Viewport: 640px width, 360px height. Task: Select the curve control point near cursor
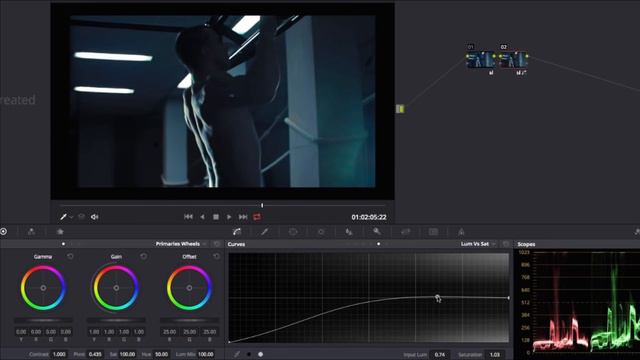pyautogui.click(x=437, y=297)
